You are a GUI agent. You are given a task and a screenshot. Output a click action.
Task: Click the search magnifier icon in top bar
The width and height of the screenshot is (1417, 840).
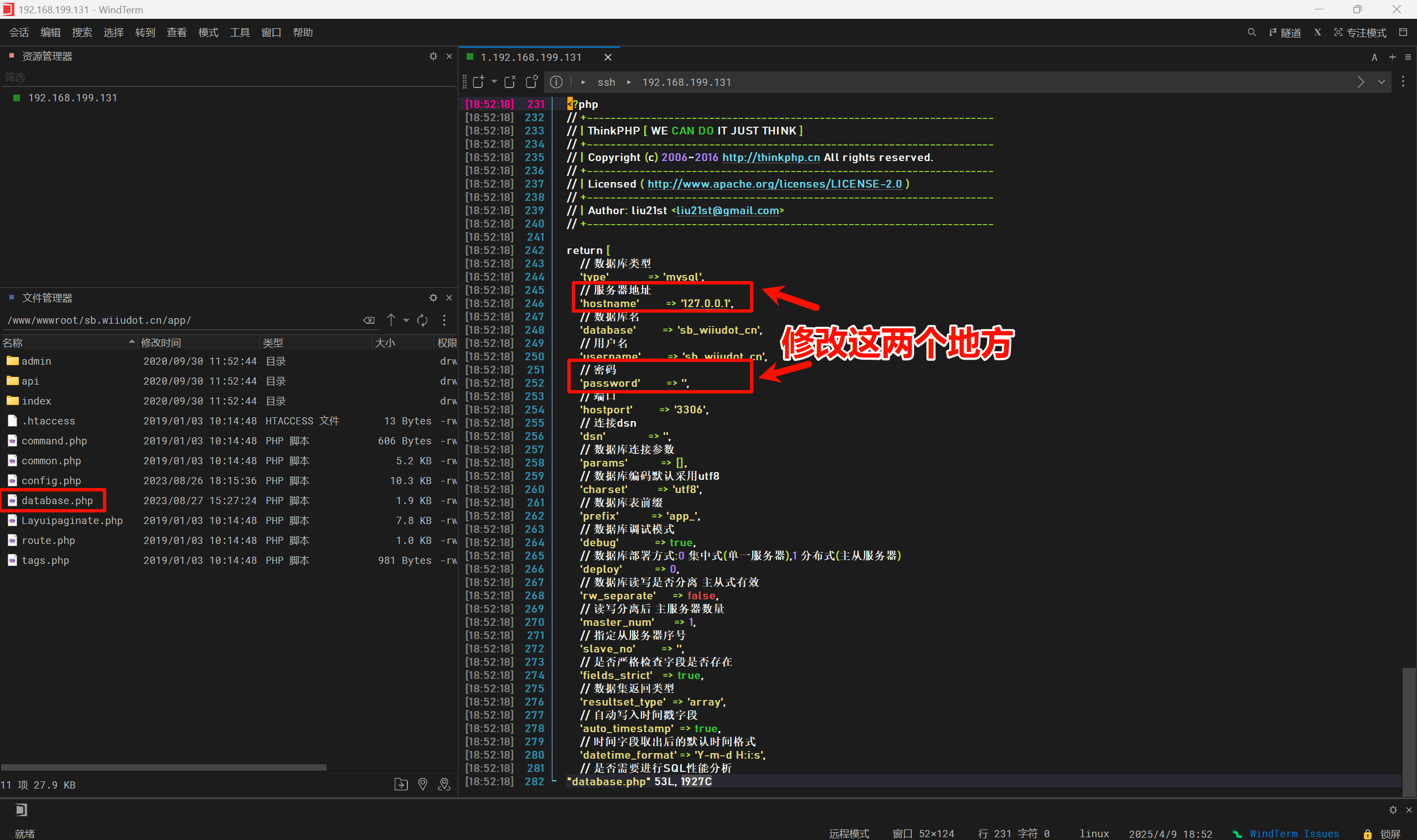pos(1251,32)
